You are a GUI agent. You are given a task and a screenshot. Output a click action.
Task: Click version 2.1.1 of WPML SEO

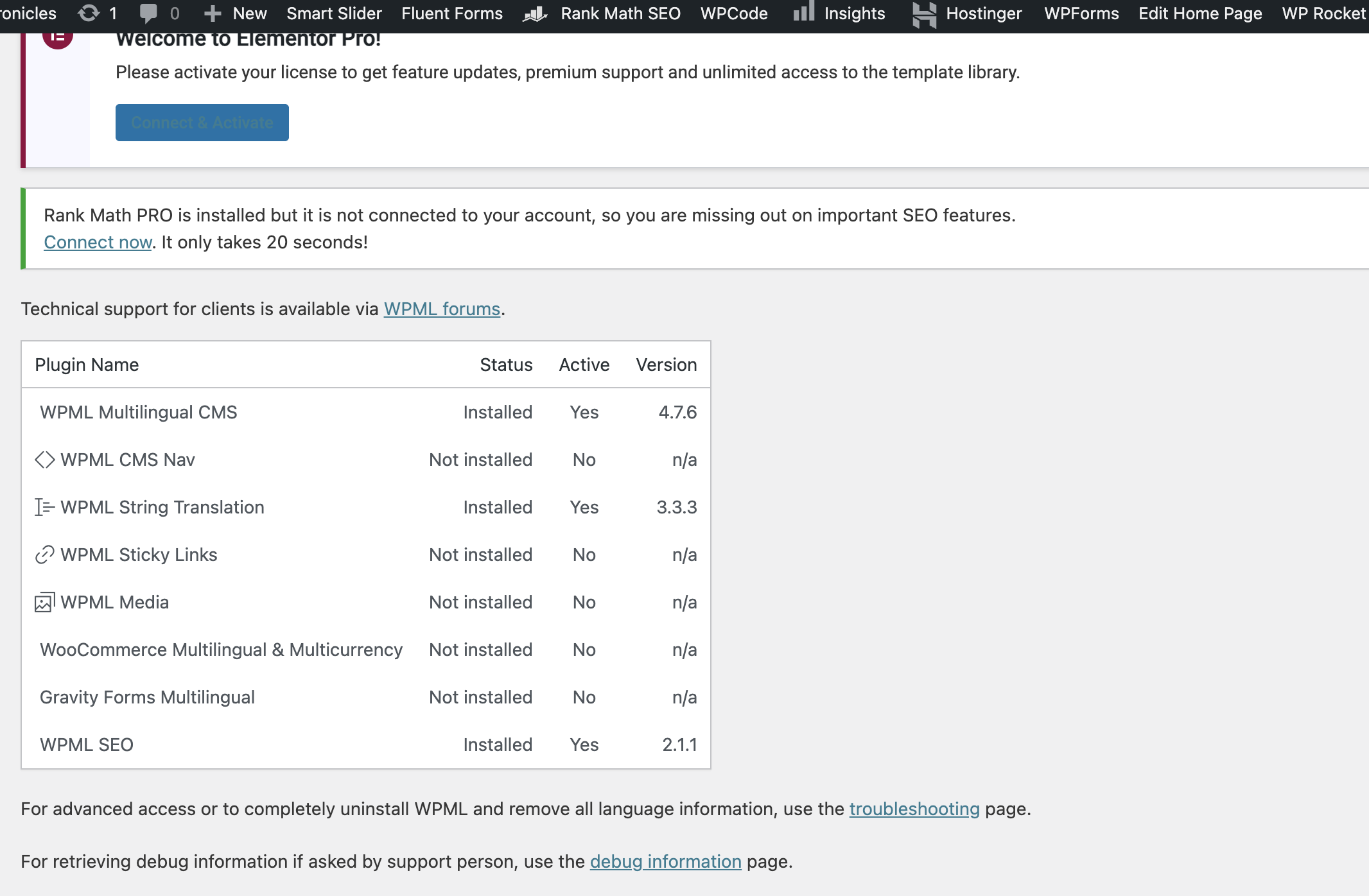[x=679, y=745]
